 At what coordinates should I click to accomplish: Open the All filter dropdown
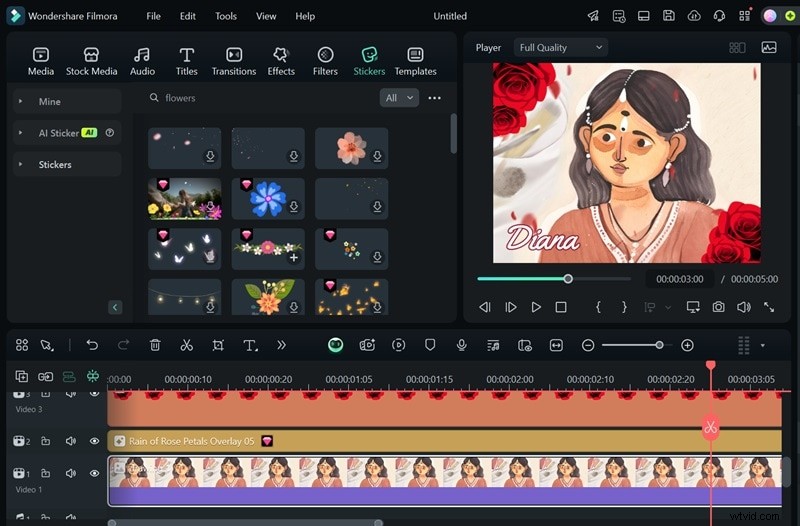(x=399, y=98)
